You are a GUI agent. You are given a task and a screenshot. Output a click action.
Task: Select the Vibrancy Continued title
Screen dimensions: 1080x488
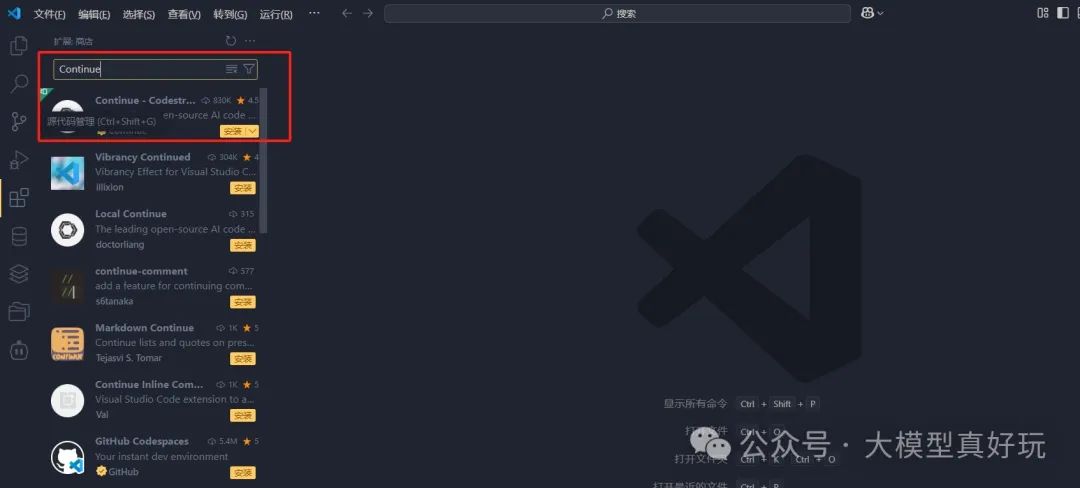tap(143, 157)
